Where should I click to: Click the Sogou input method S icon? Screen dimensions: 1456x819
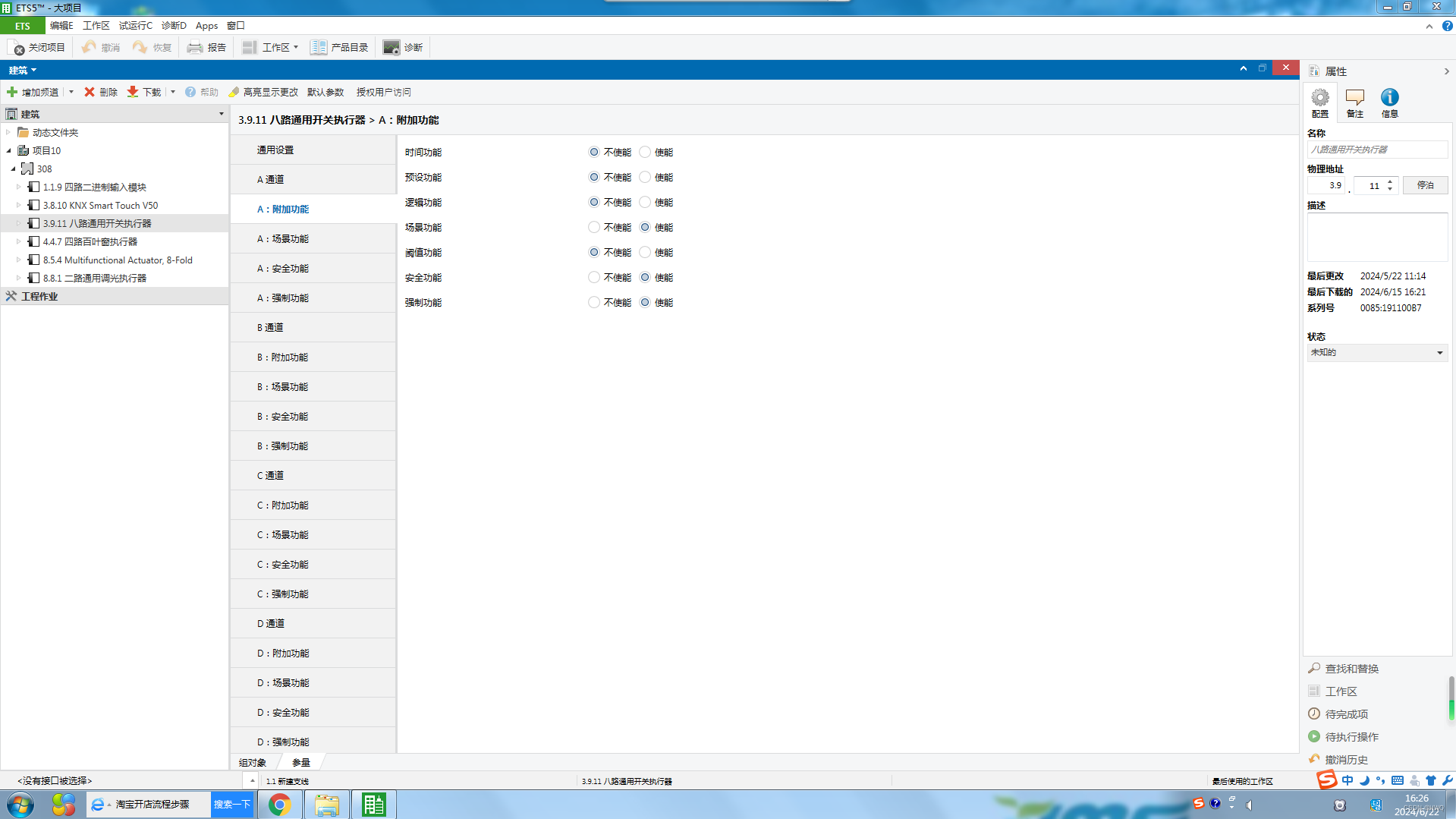point(1327,780)
